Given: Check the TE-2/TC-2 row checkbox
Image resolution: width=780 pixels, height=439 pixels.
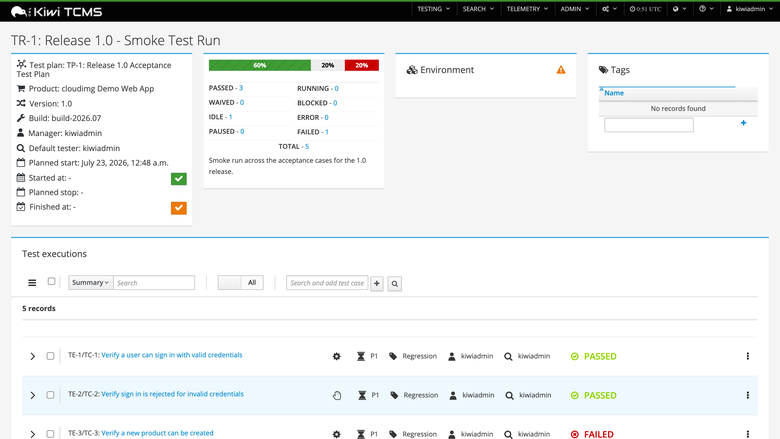Looking at the screenshot, I should pos(50,395).
